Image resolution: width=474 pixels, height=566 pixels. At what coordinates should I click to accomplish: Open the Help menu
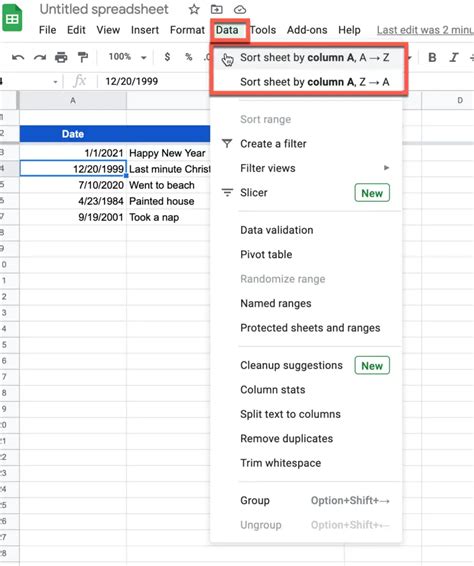[349, 30]
